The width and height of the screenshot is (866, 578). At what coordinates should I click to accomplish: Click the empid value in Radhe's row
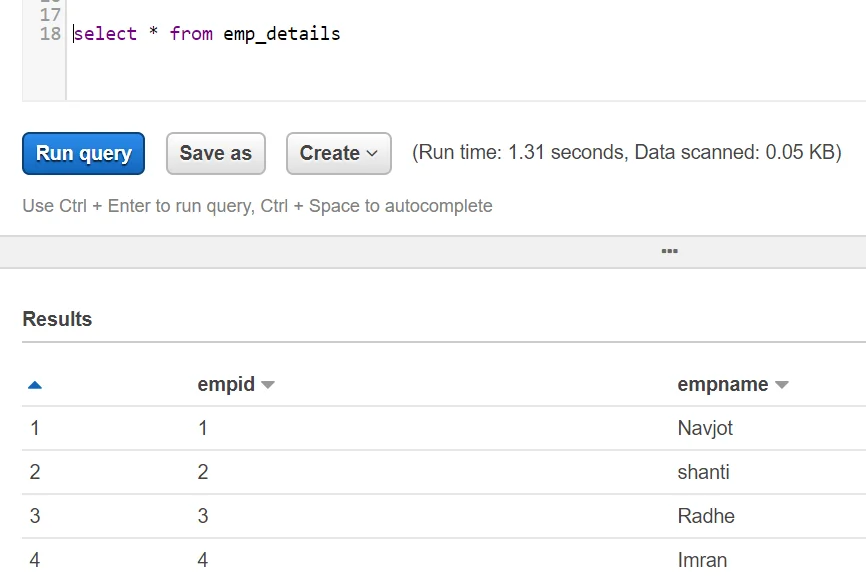(x=203, y=516)
